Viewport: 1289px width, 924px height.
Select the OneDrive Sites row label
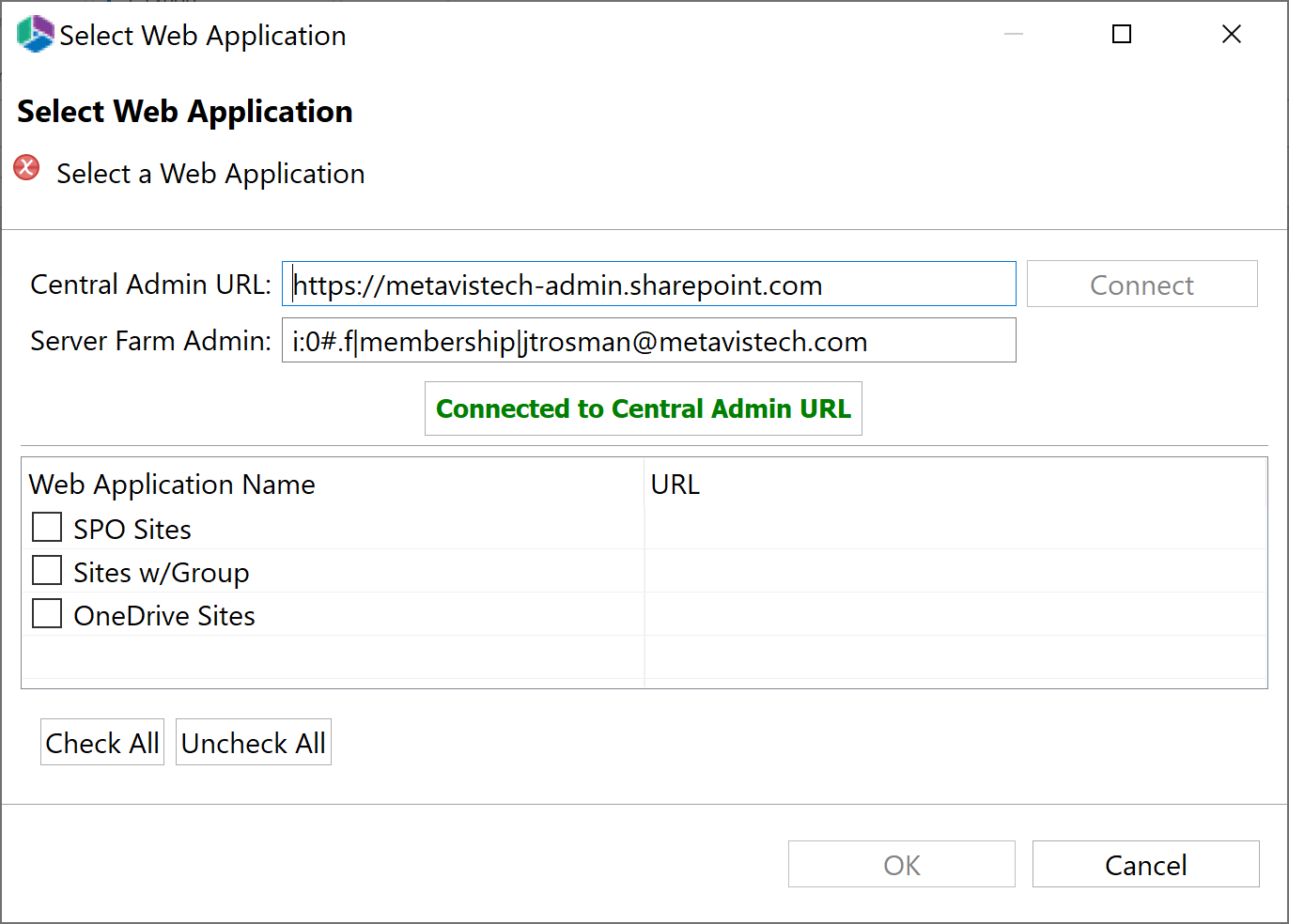(163, 615)
